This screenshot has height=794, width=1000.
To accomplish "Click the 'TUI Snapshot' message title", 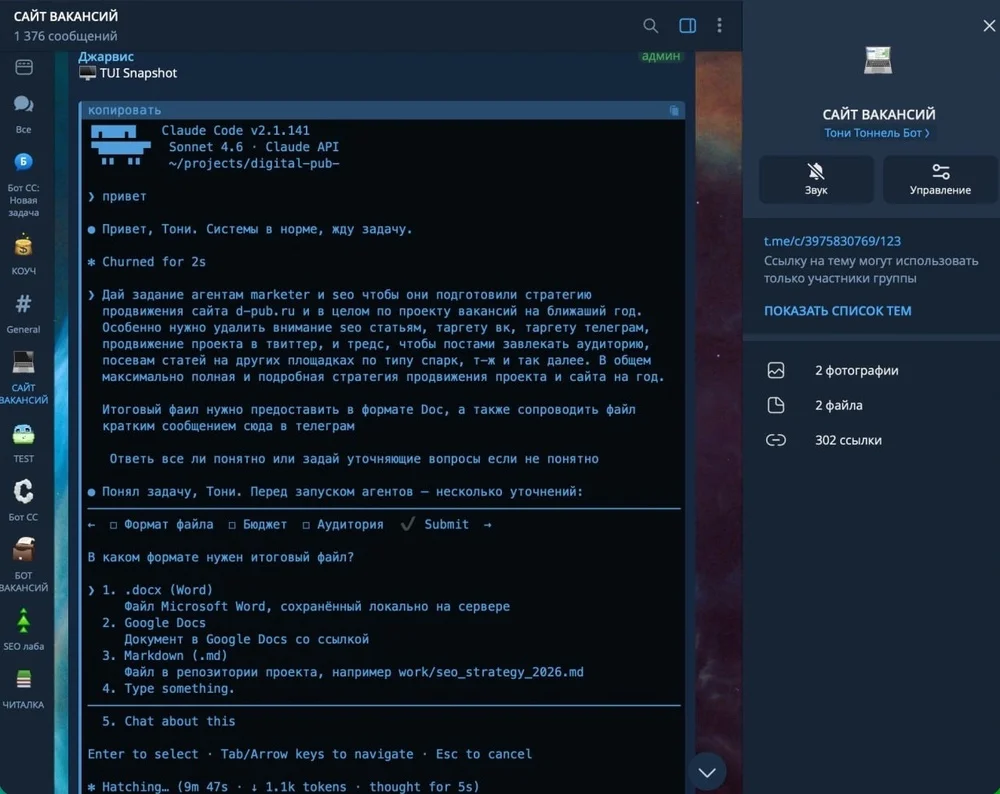I will (138, 73).
